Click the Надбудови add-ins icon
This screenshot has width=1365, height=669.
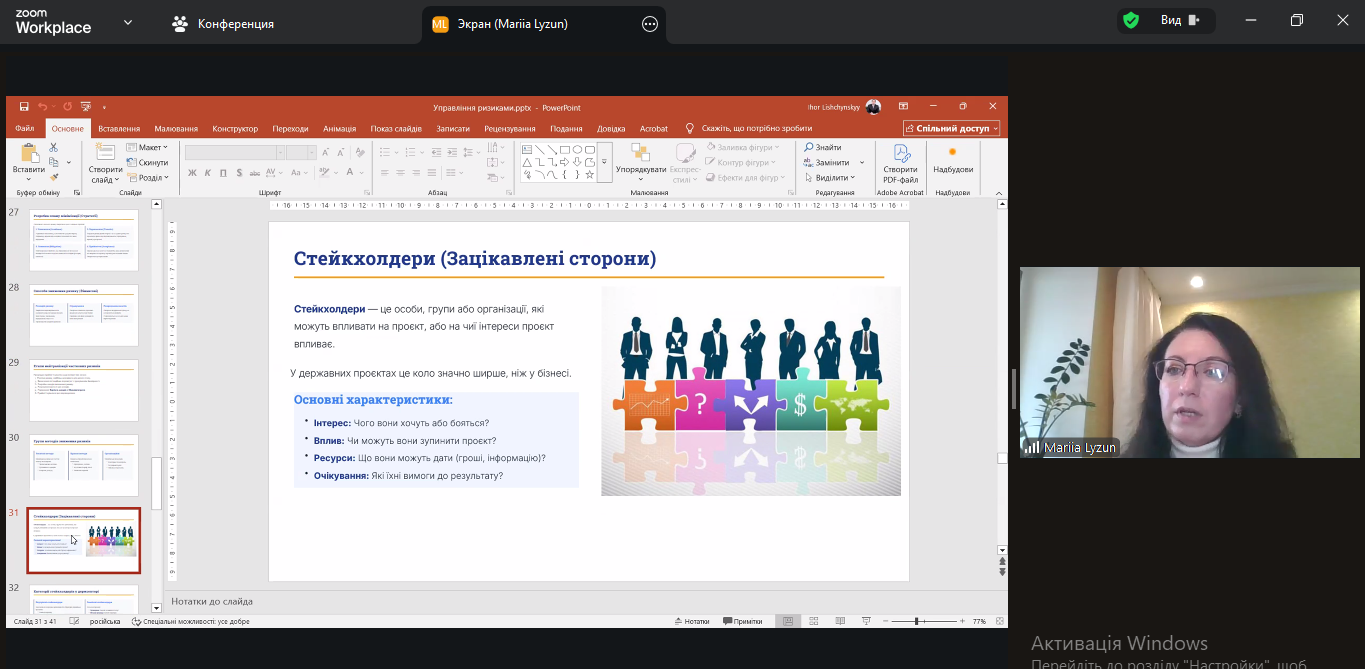point(952,154)
